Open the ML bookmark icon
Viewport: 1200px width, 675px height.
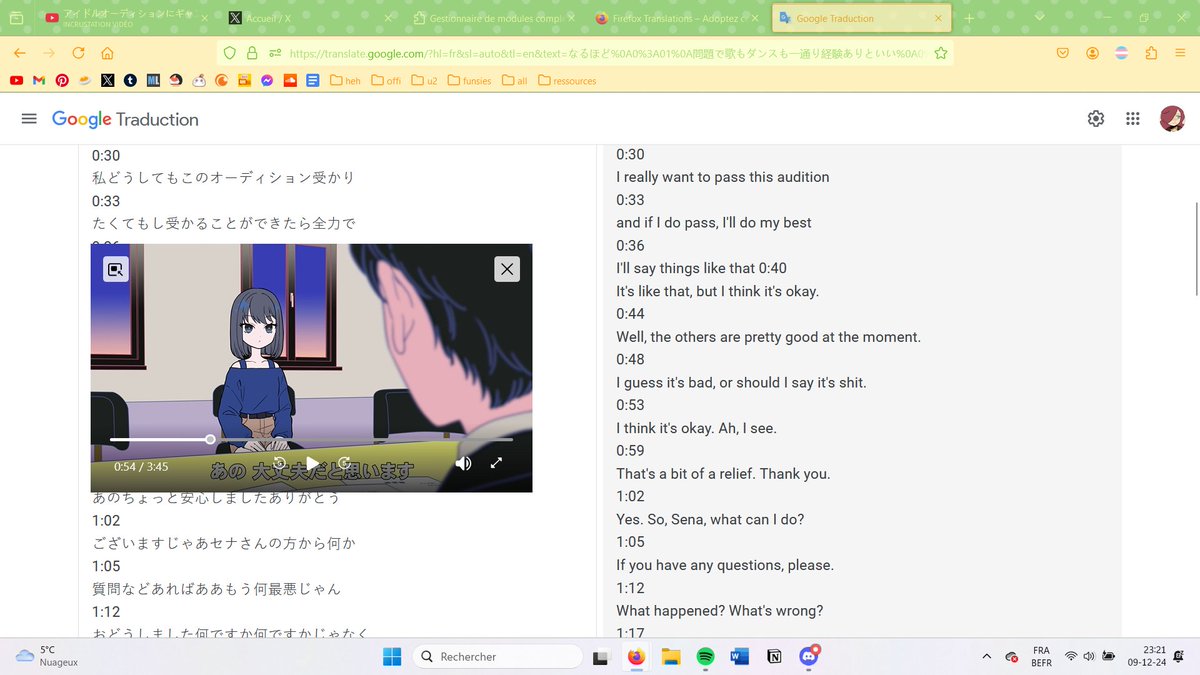tap(153, 80)
